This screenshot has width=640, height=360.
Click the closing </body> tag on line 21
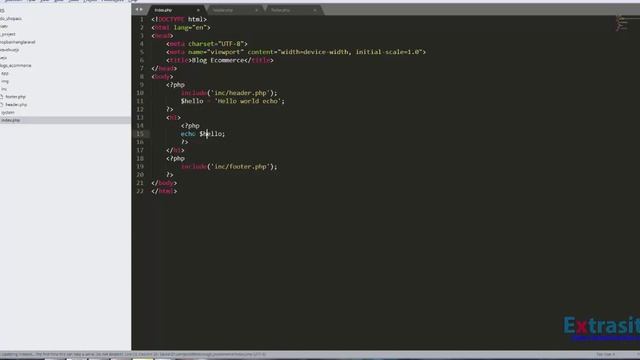164,183
